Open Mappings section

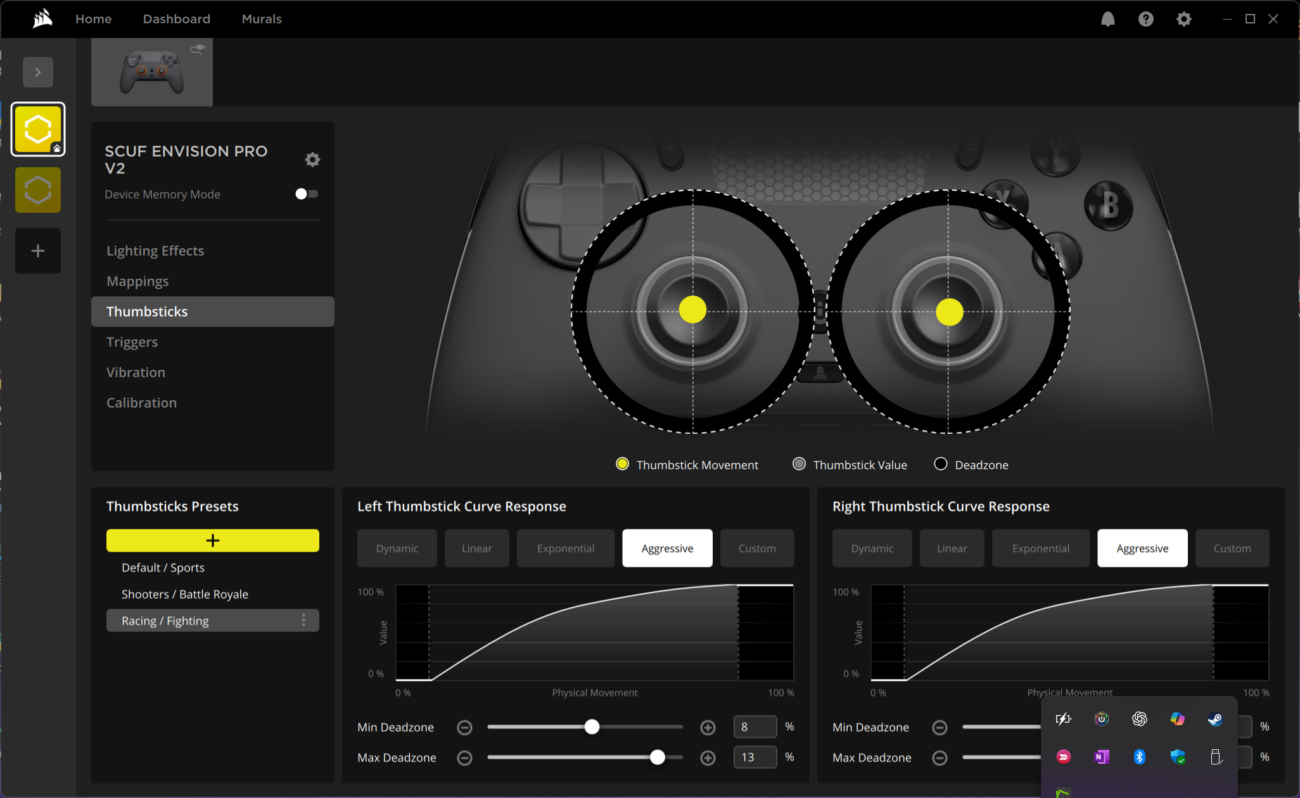click(x=138, y=281)
